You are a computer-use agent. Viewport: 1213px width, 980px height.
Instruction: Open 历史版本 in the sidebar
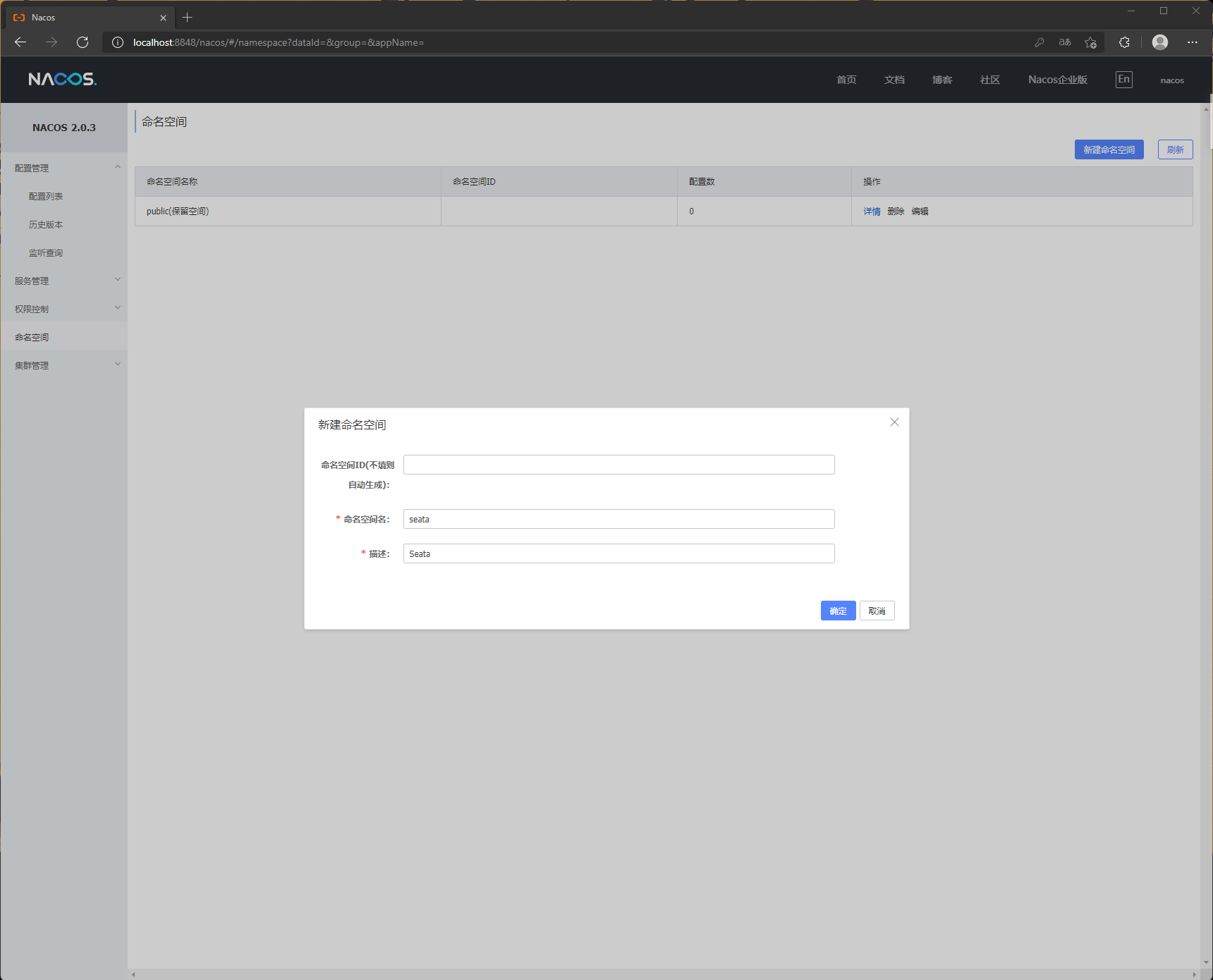tap(46, 224)
